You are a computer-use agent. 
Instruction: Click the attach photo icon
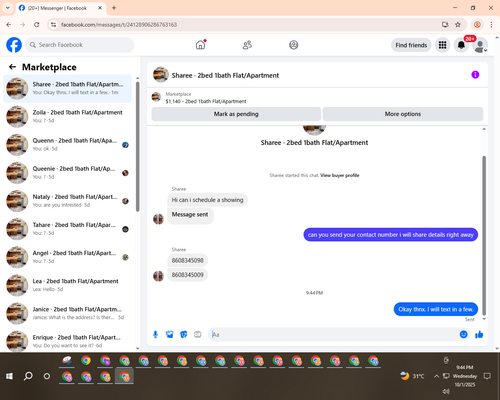tap(170, 334)
